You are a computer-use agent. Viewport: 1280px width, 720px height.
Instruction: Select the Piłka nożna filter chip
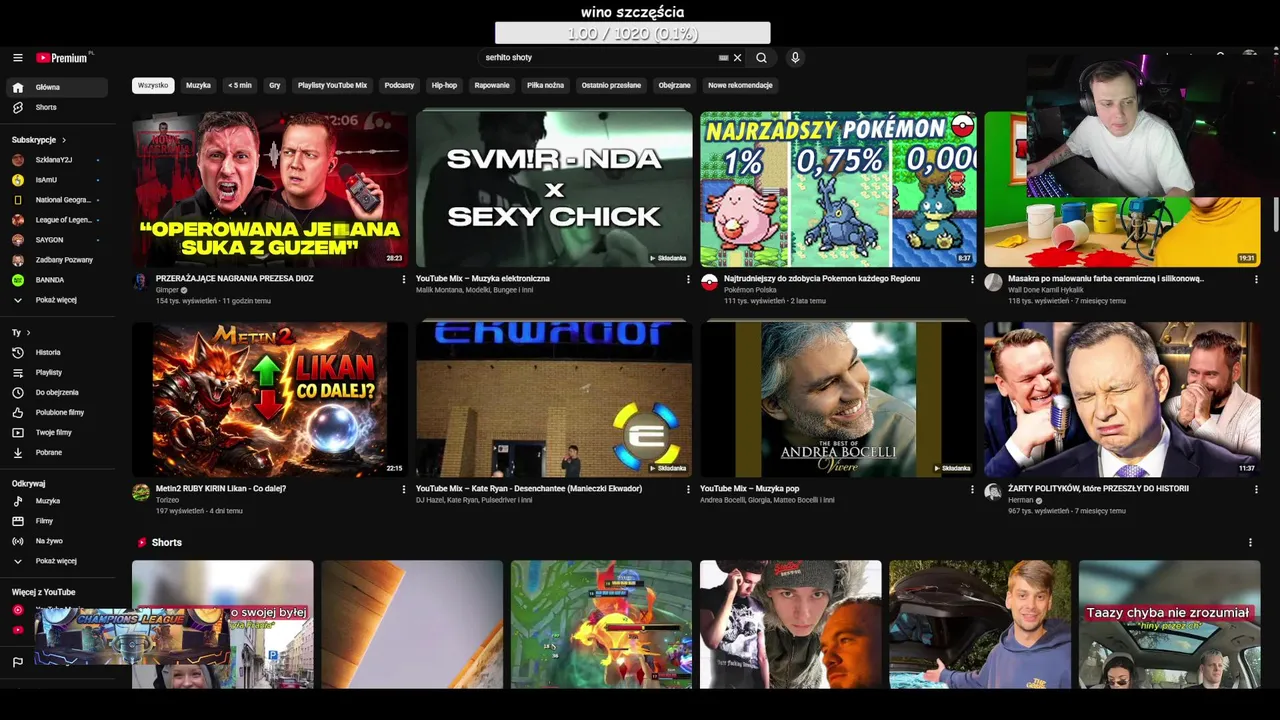tap(545, 85)
